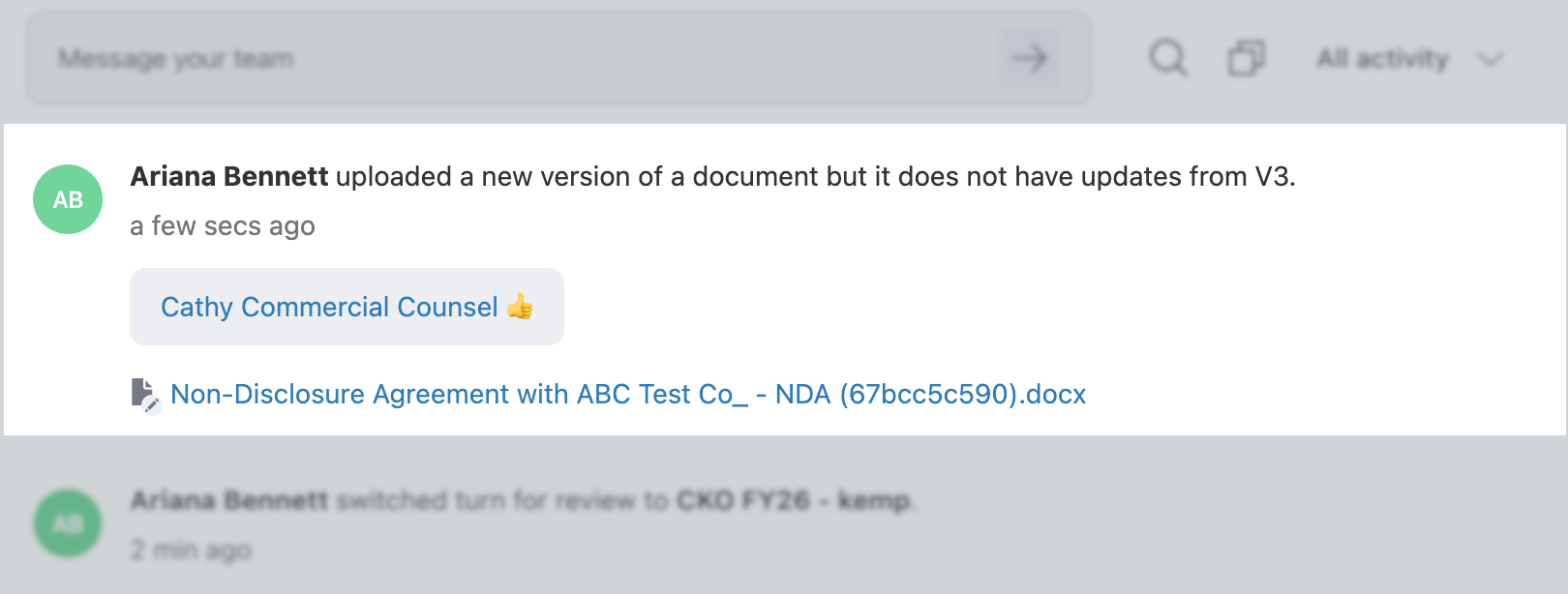Screen dimensions: 1568x594
Task: Click the document edit file icon
Action: pyautogui.click(x=145, y=395)
